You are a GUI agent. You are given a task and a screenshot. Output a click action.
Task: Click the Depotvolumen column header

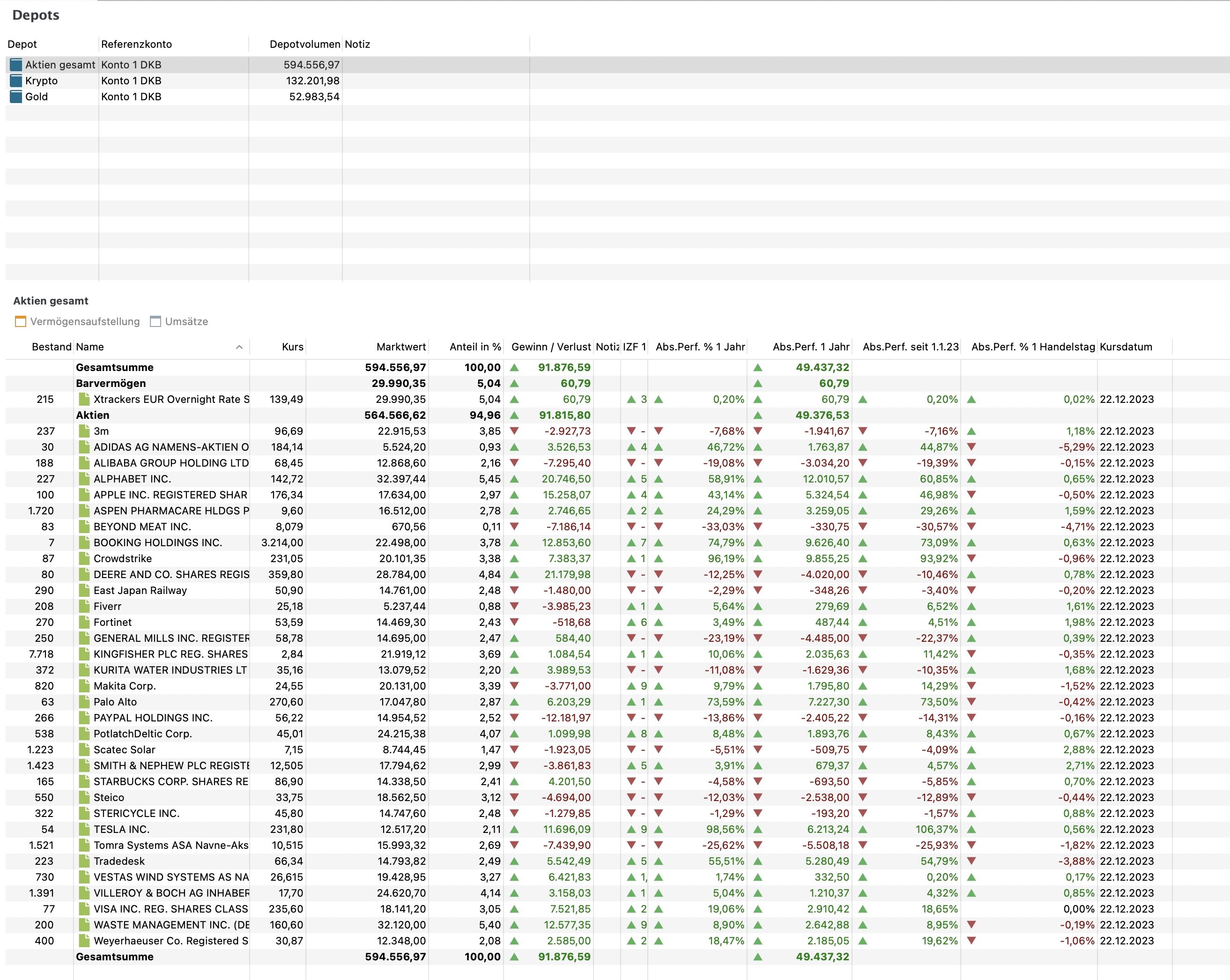coord(304,45)
